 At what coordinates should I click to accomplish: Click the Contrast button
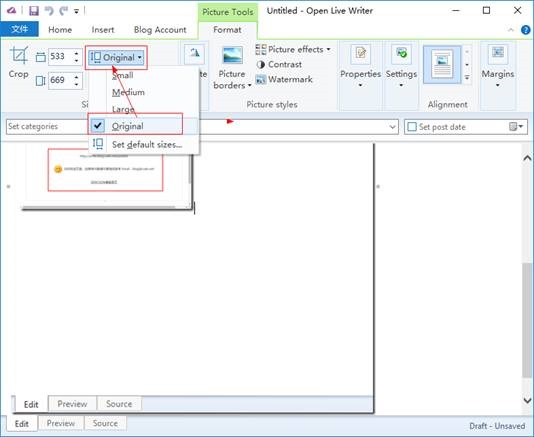pyautogui.click(x=279, y=64)
